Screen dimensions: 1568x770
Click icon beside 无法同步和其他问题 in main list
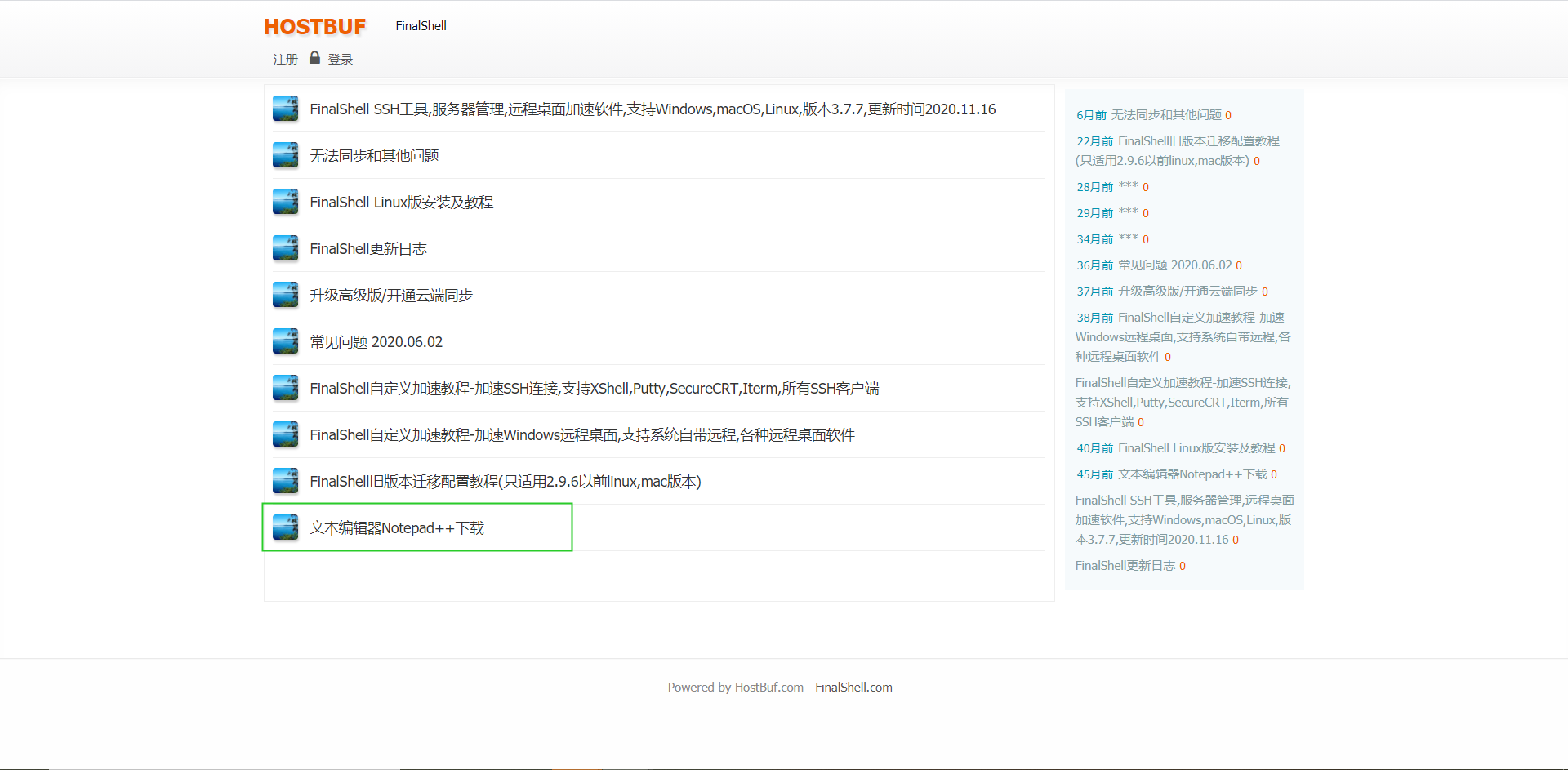pyautogui.click(x=285, y=155)
